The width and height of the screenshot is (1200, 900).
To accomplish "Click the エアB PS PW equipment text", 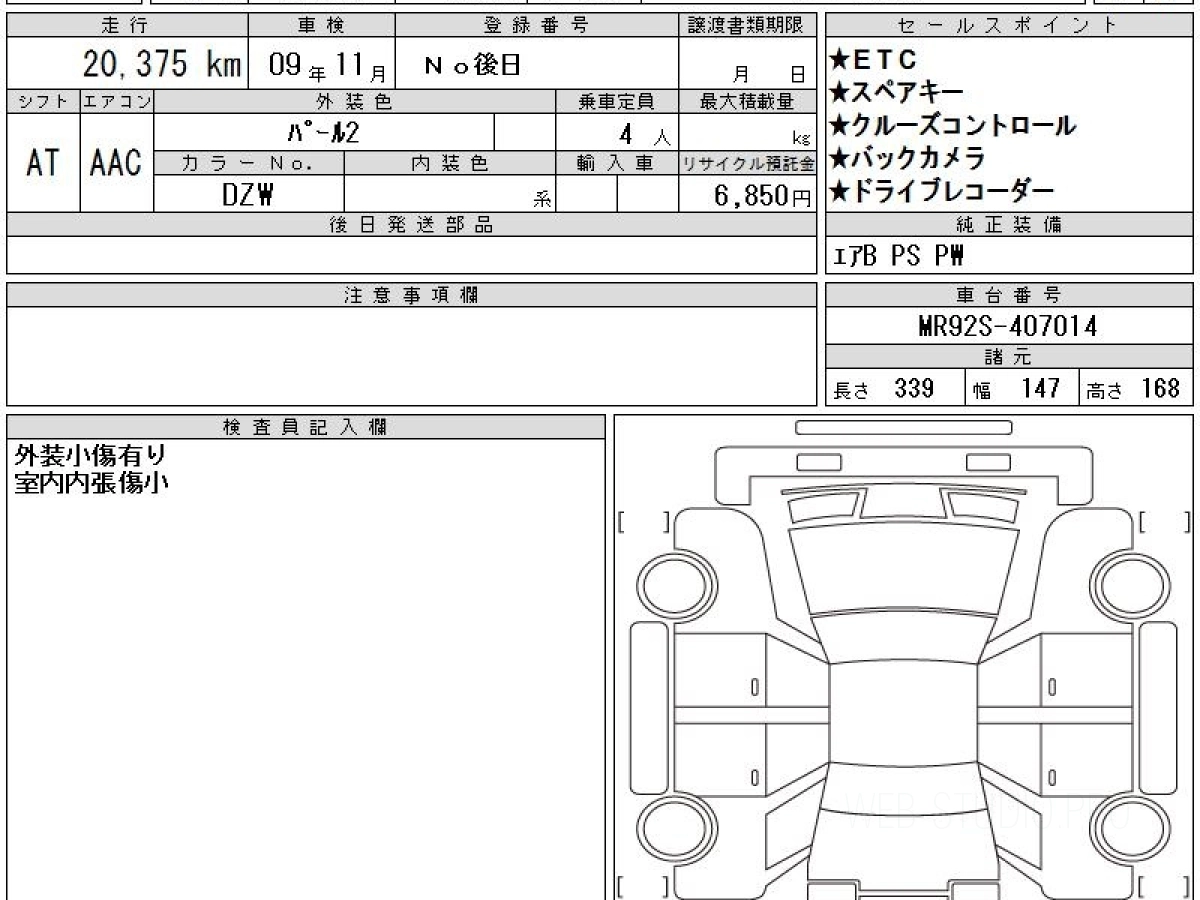I will (x=898, y=257).
